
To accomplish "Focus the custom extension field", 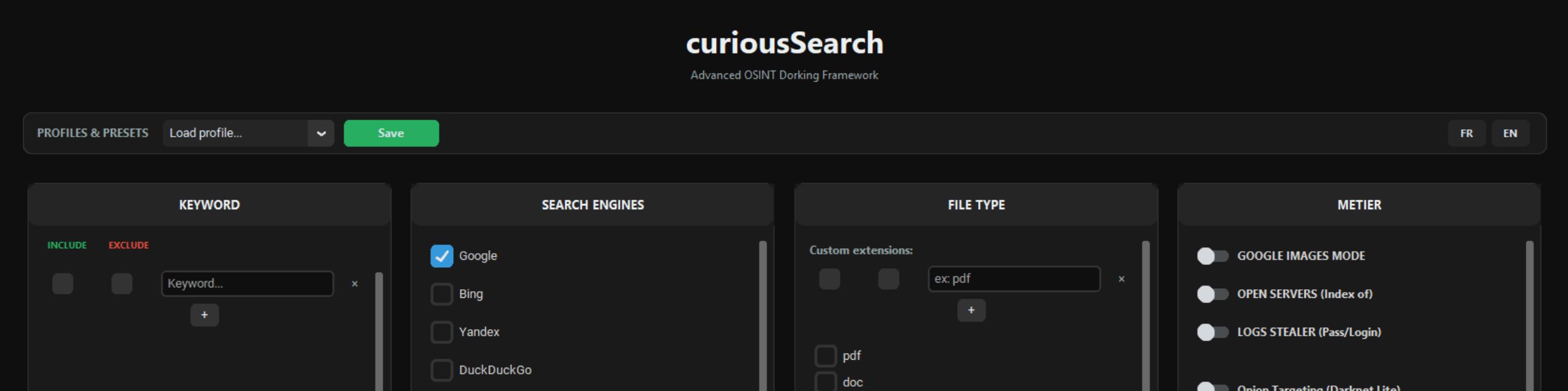I will click(x=1014, y=279).
